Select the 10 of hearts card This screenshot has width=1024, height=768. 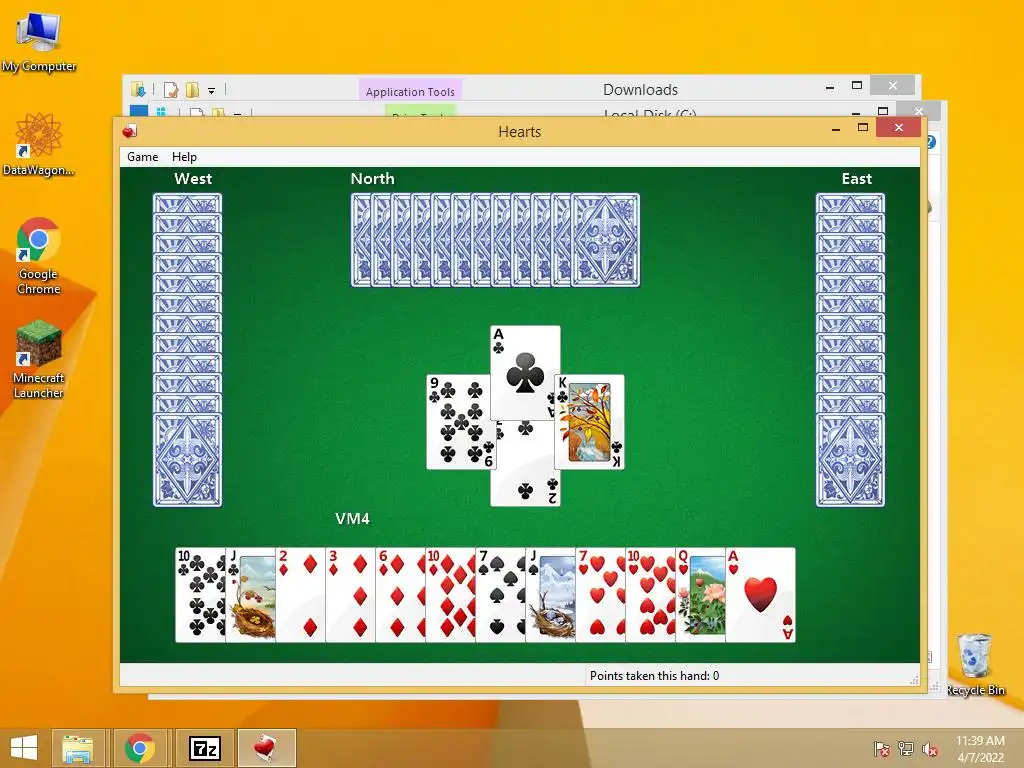pos(650,595)
